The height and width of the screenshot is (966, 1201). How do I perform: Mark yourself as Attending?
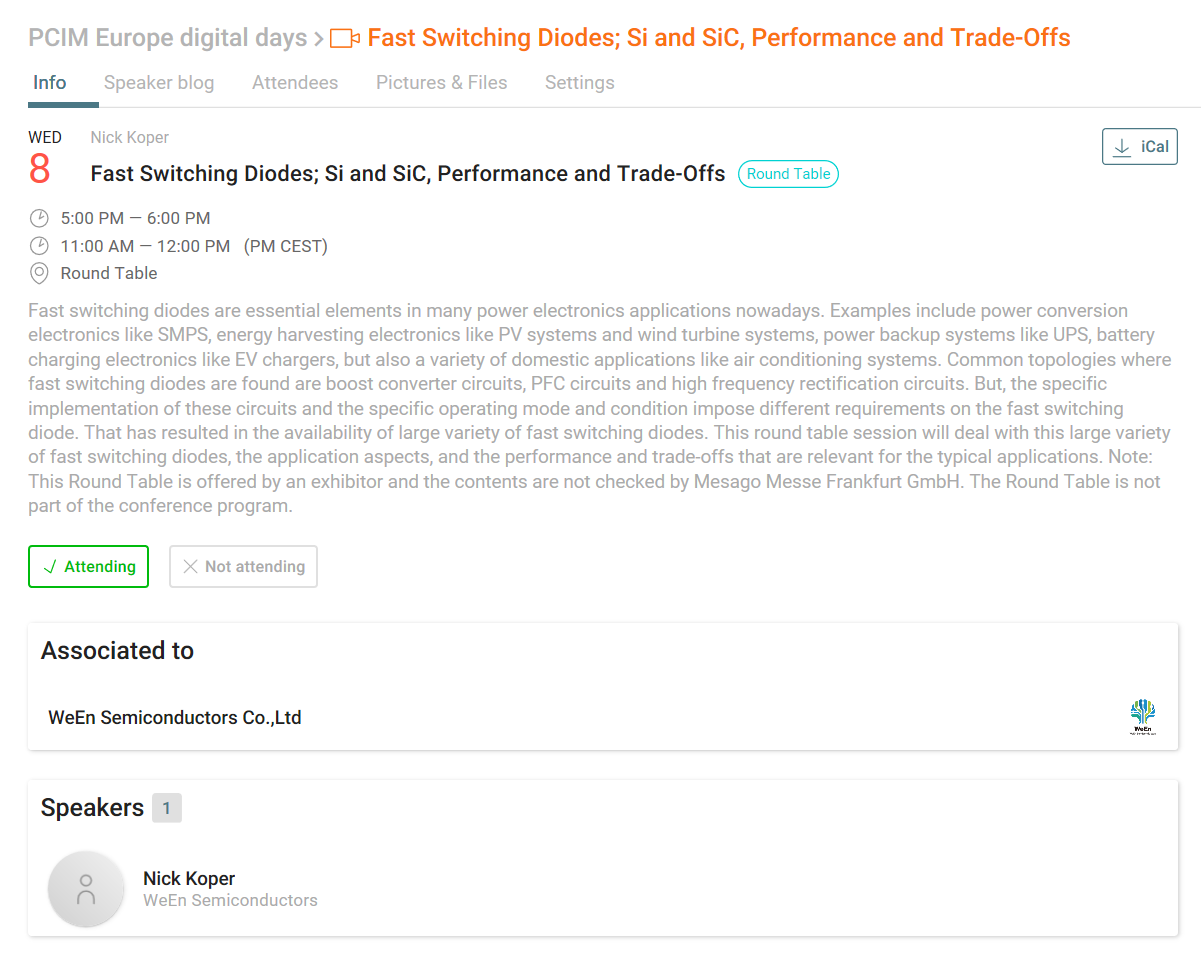click(88, 567)
